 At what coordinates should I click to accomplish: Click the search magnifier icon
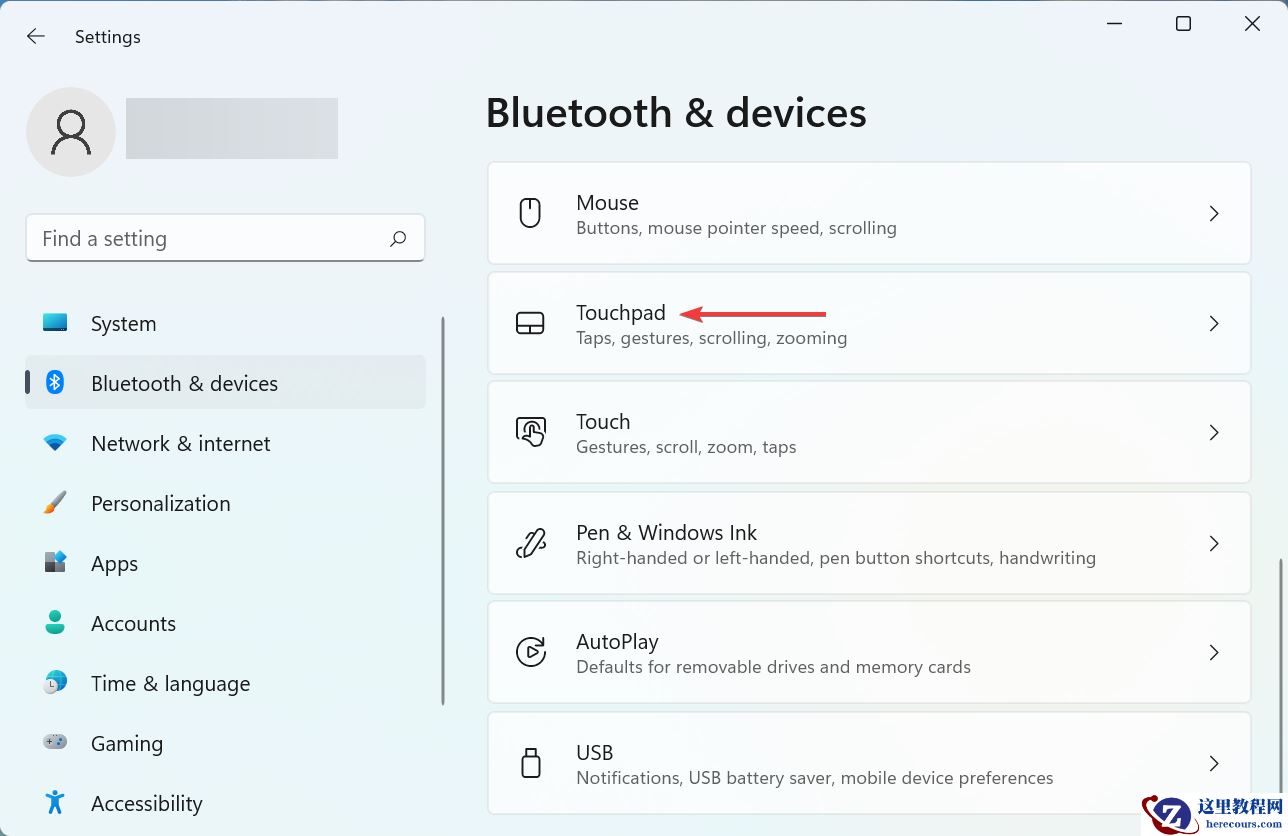[x=398, y=239]
